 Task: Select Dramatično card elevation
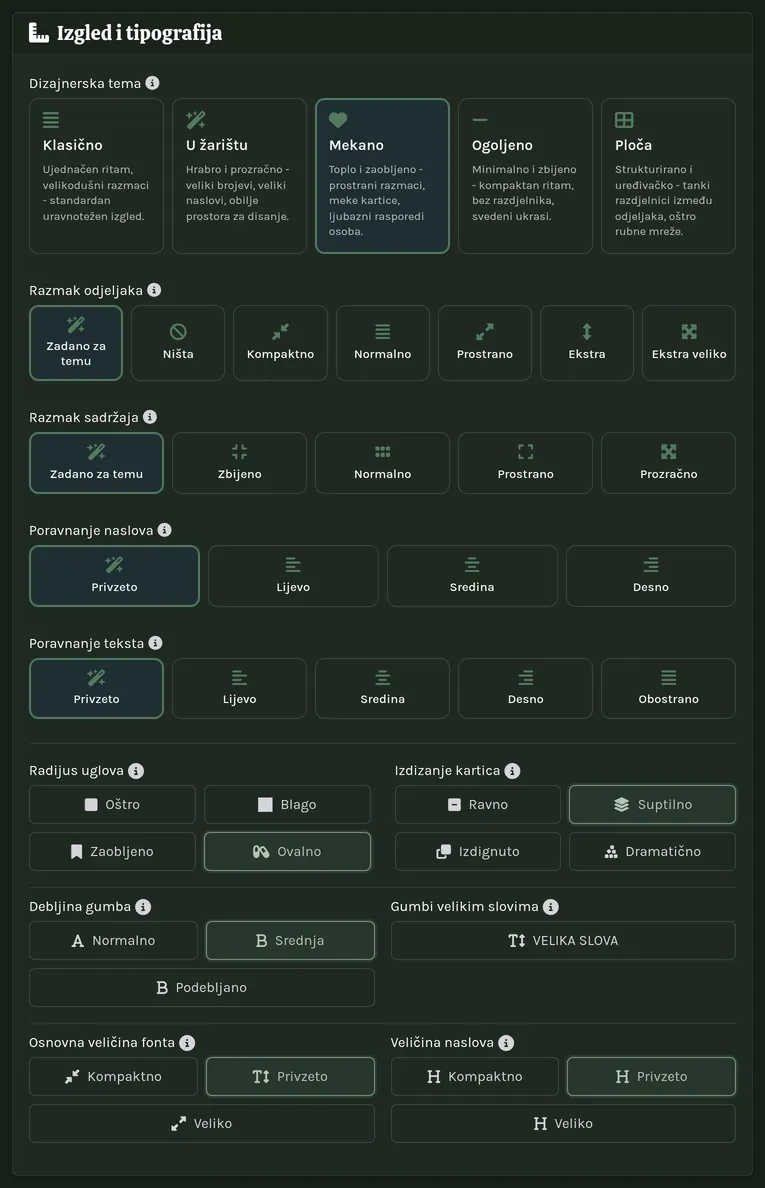[x=652, y=852]
